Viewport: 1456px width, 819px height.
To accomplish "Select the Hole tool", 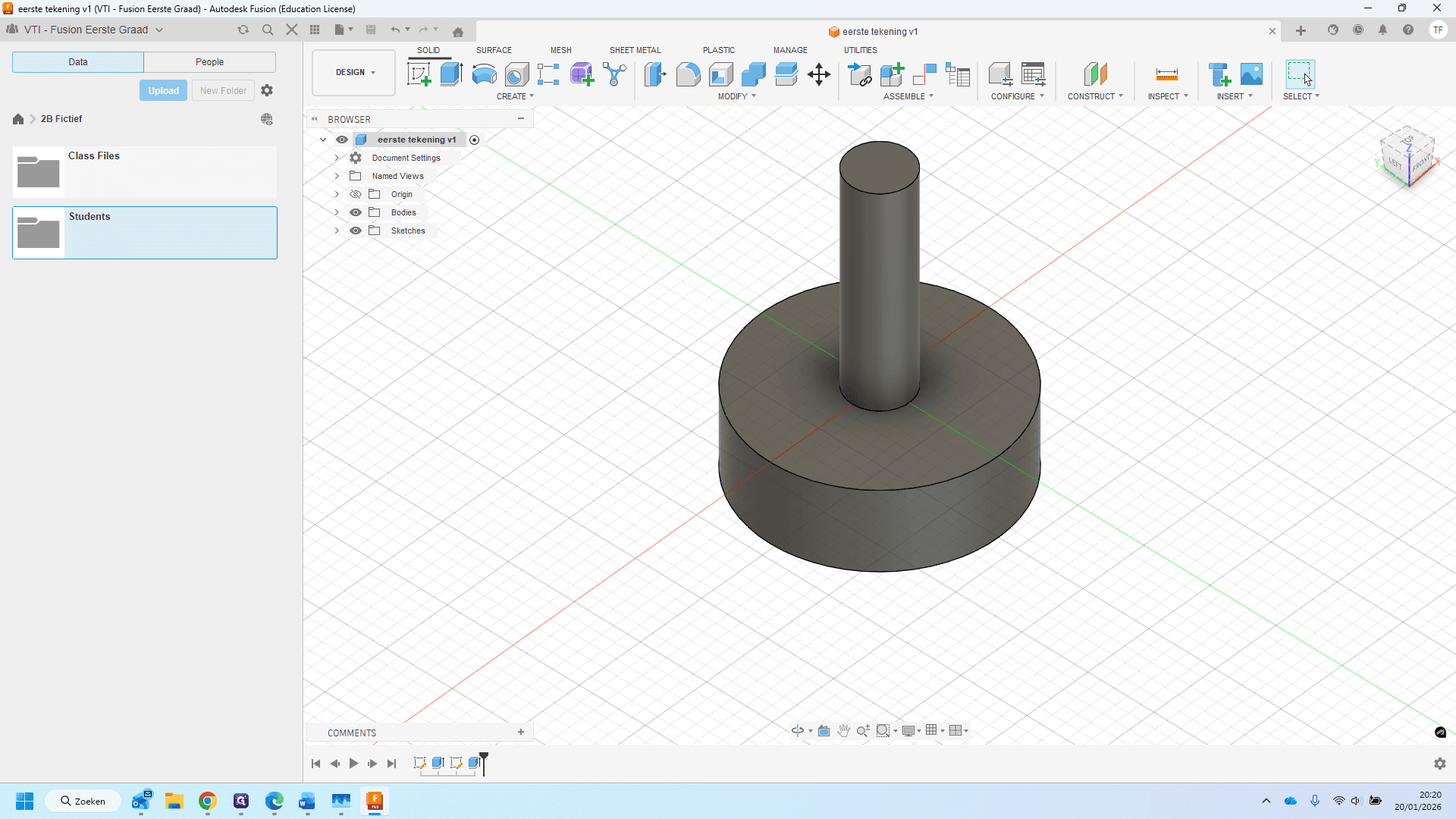I will point(516,74).
